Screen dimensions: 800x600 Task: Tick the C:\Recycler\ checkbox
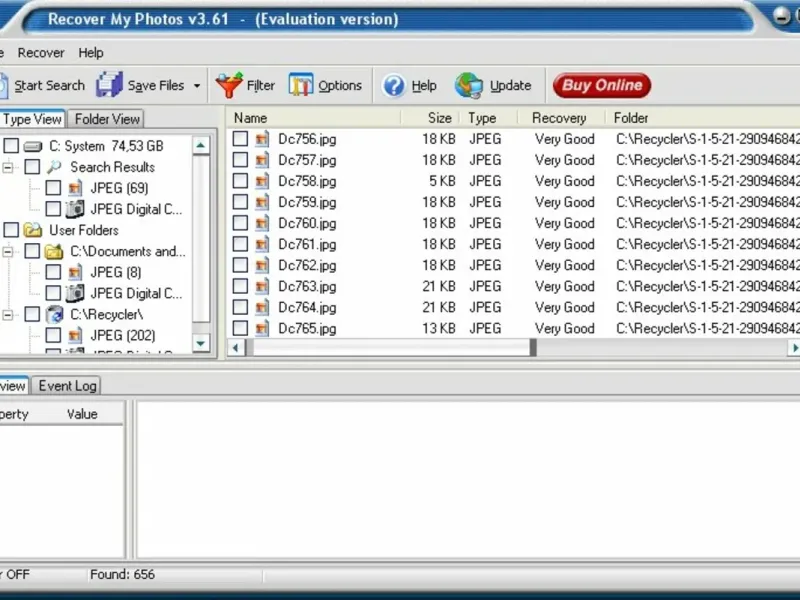pyautogui.click(x=32, y=314)
